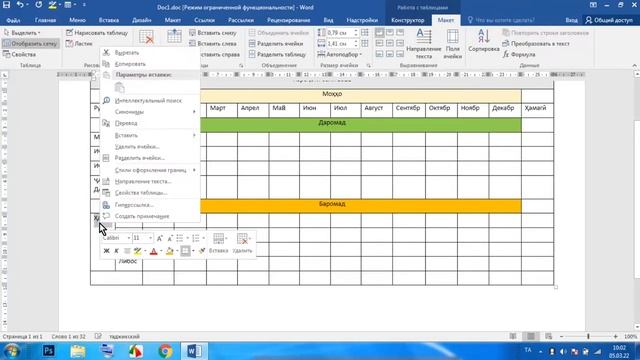640x360 pixels.
Task: Click Разделить ячейки in the ribbon
Action: [x=276, y=43]
